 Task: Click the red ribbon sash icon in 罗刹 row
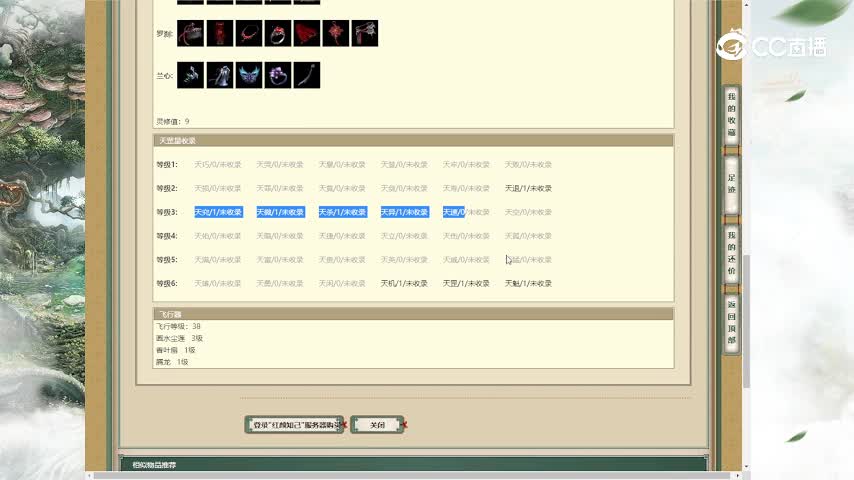tap(191, 33)
